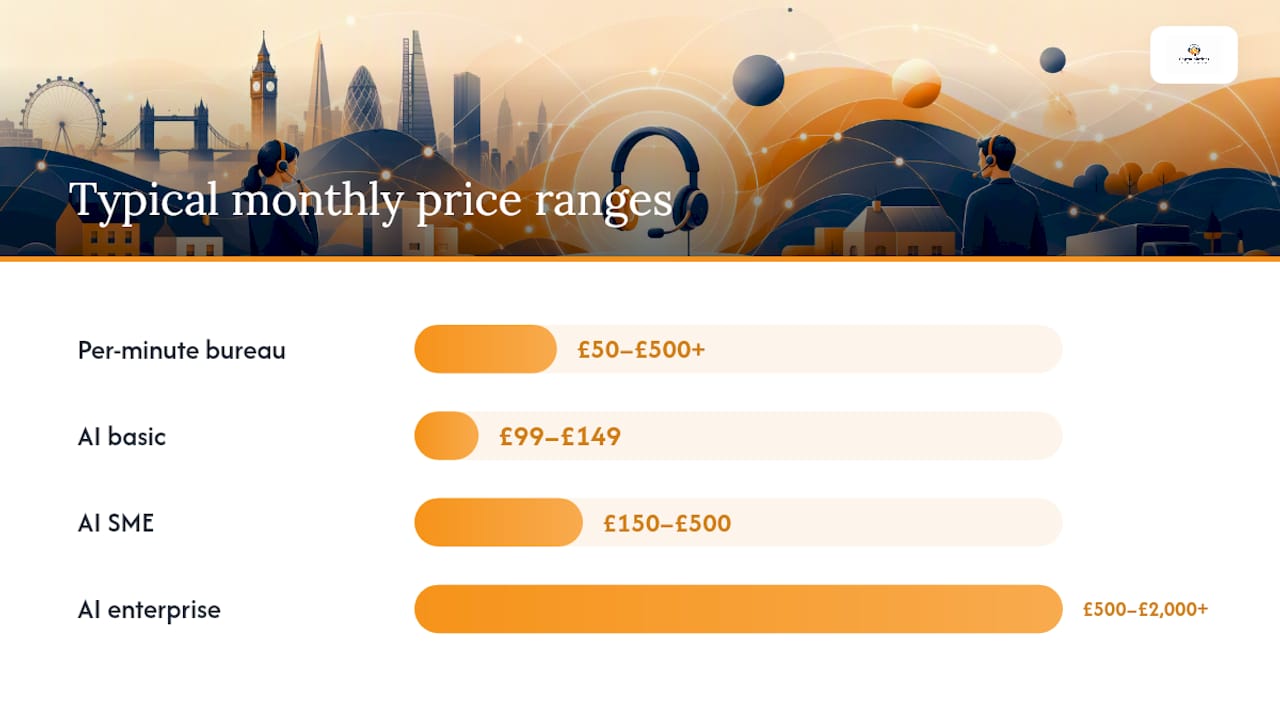
Task: Click the London Eye ferris wheel illustration
Action: [63, 115]
